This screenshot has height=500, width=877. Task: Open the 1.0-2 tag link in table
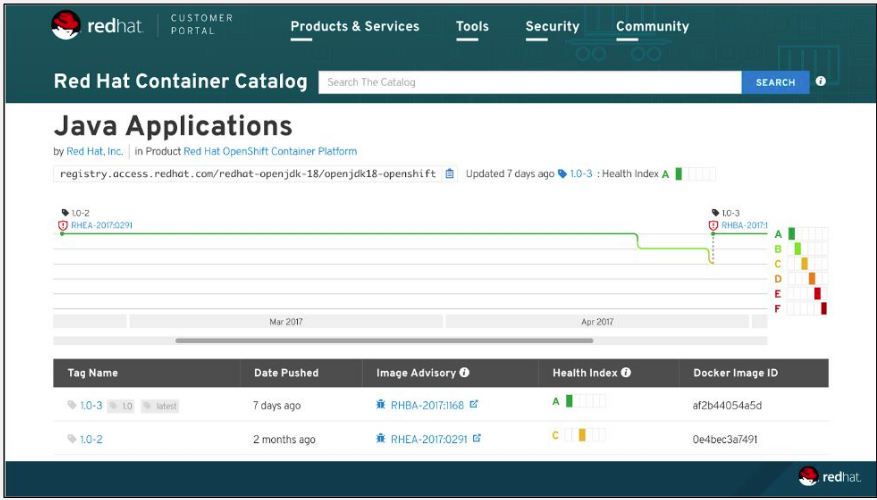click(x=91, y=439)
